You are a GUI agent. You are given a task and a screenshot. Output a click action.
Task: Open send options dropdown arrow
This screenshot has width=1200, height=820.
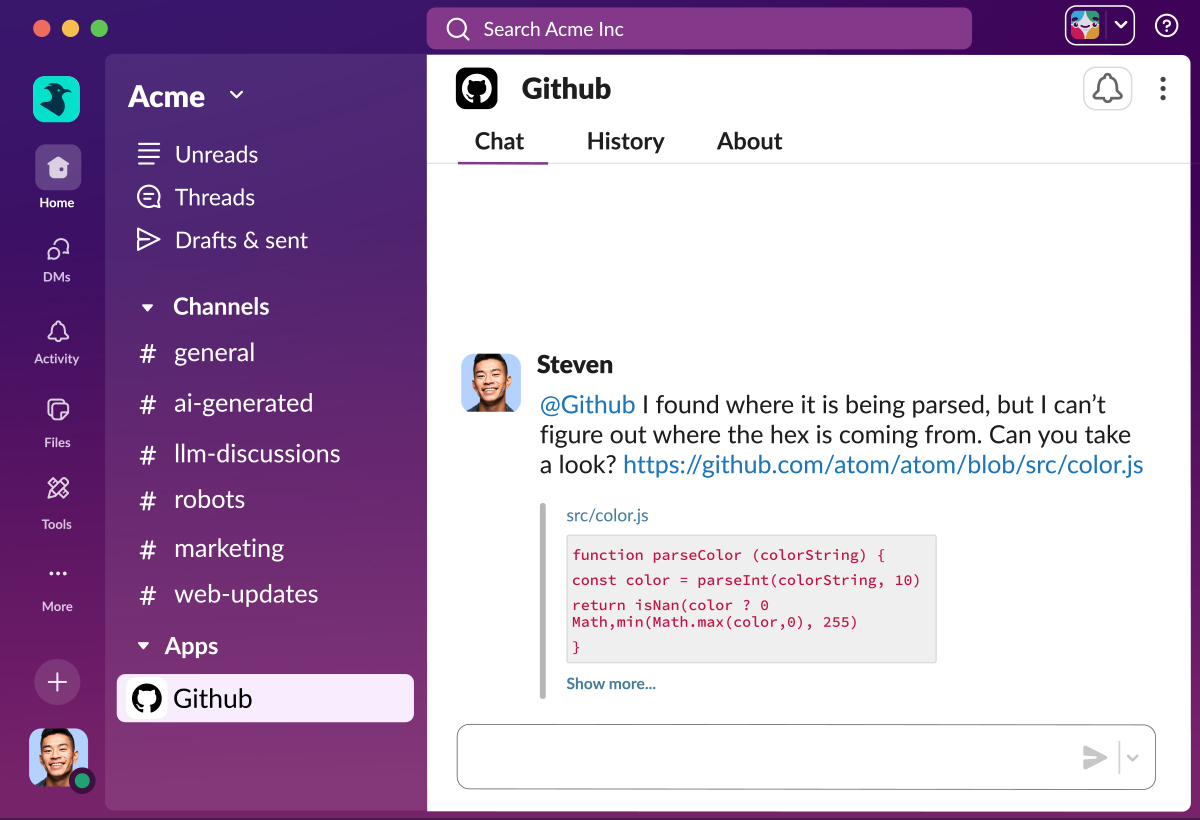pos(1133,758)
